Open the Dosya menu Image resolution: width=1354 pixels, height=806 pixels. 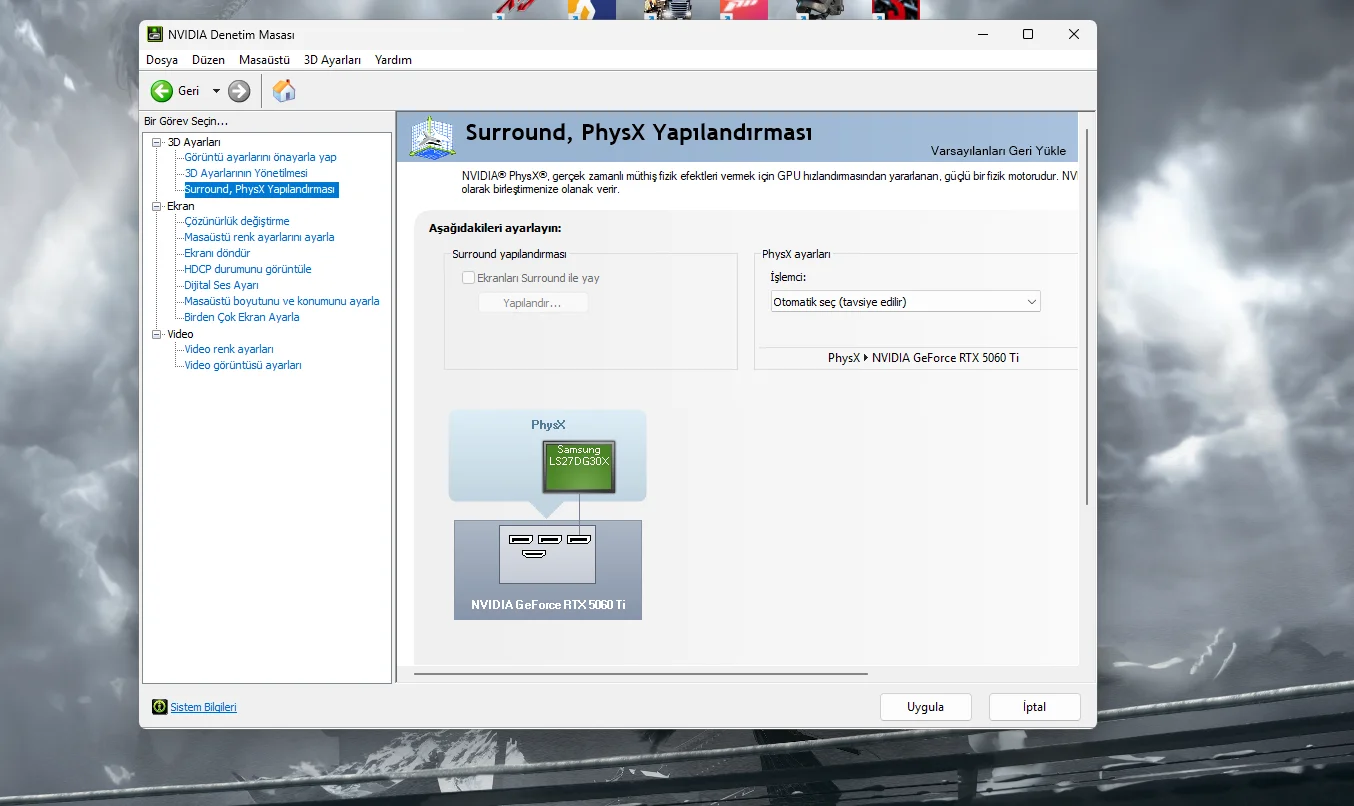click(162, 60)
